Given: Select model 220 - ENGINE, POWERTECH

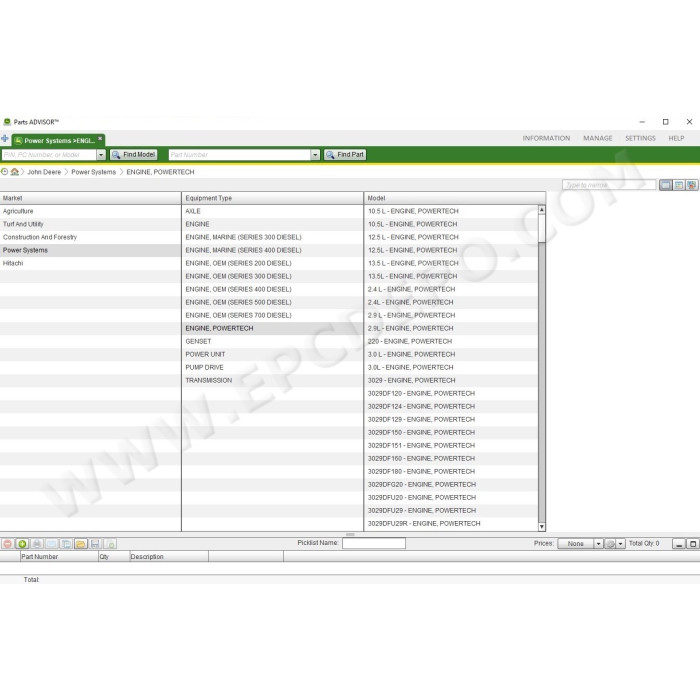Looking at the screenshot, I should (451, 342).
